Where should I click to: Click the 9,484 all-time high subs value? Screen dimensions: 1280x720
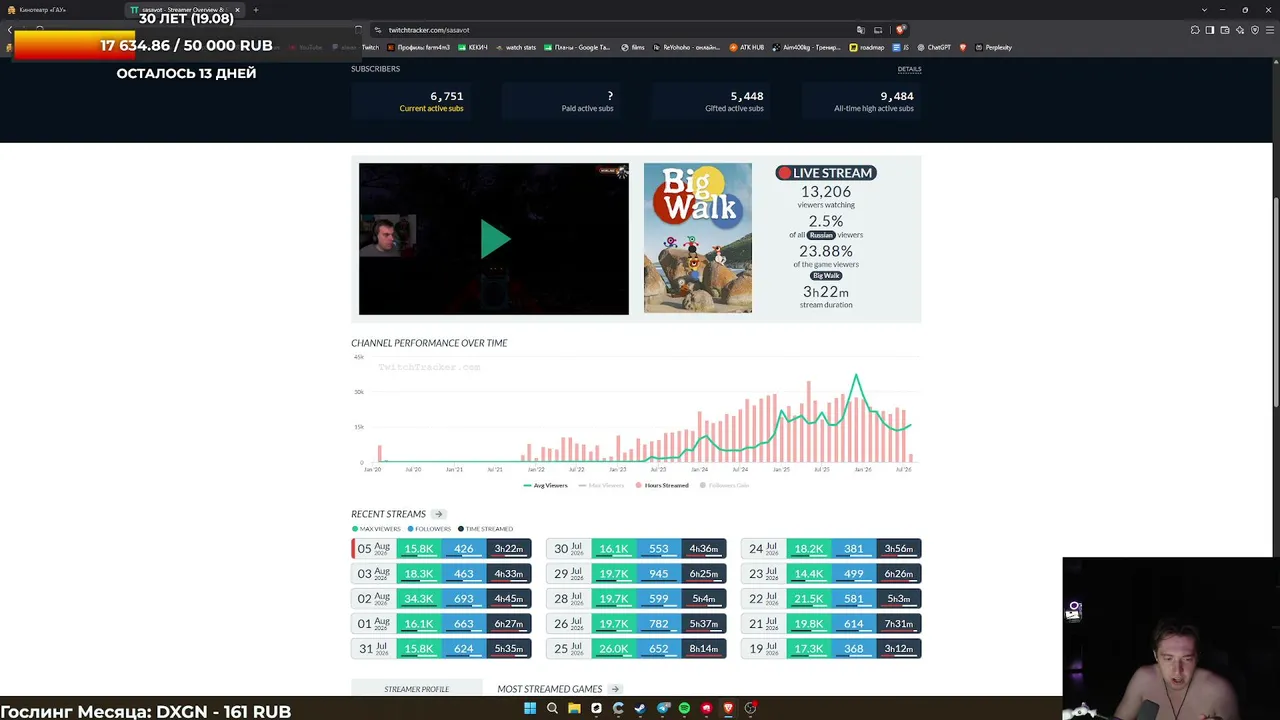[897, 96]
